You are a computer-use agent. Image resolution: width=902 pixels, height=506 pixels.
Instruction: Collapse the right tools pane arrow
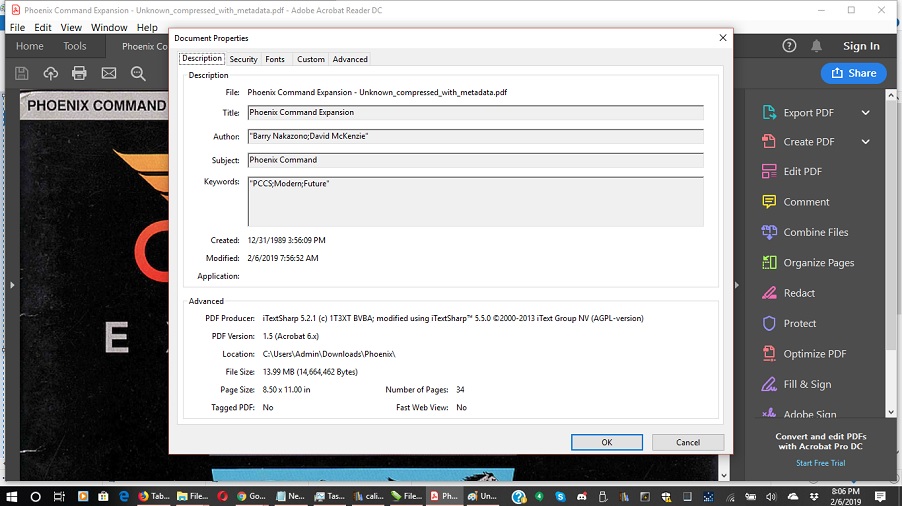point(736,285)
